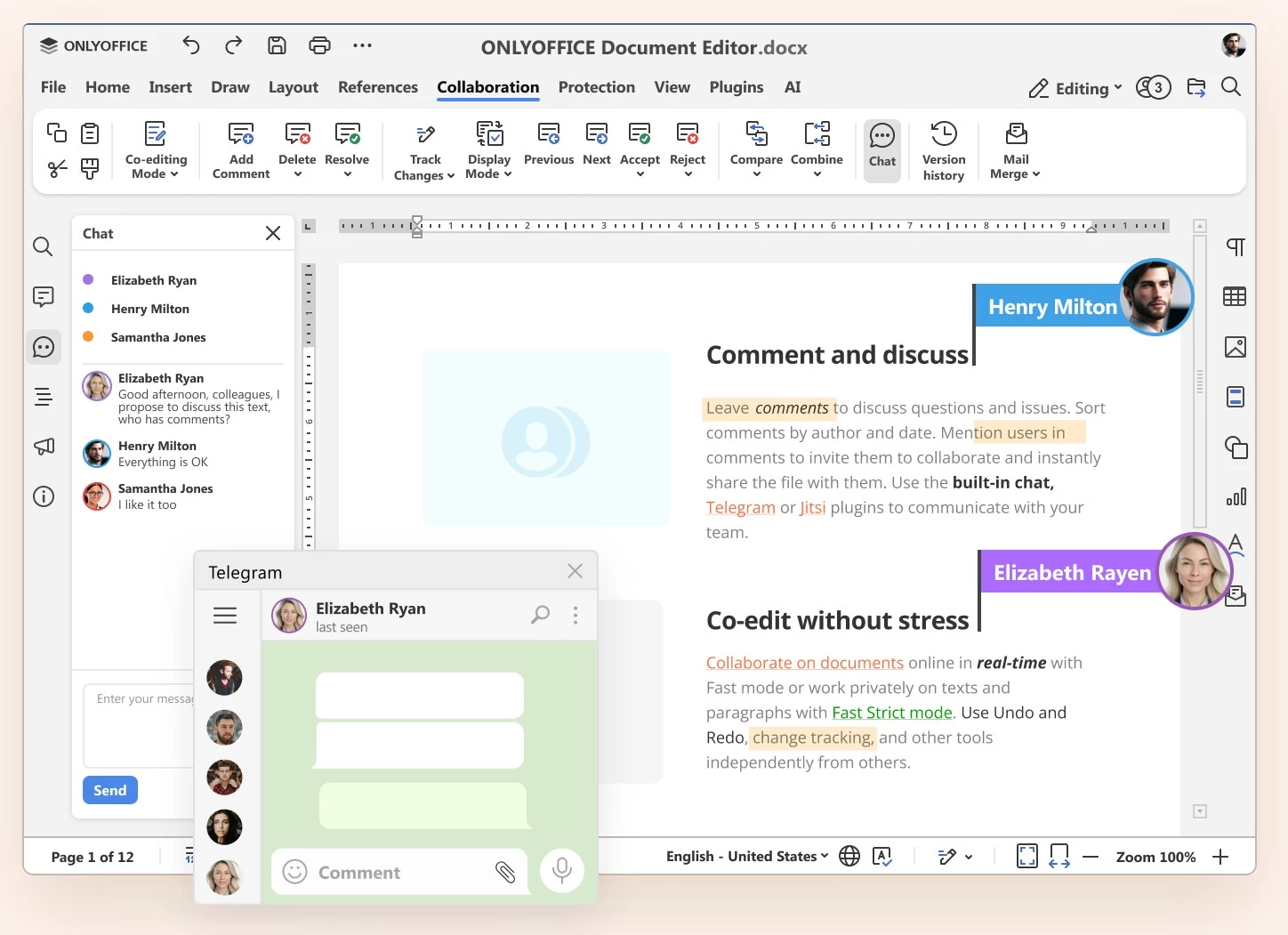Click the Zoom out minus button
Viewport: 1288px width, 935px height.
[x=1091, y=857]
